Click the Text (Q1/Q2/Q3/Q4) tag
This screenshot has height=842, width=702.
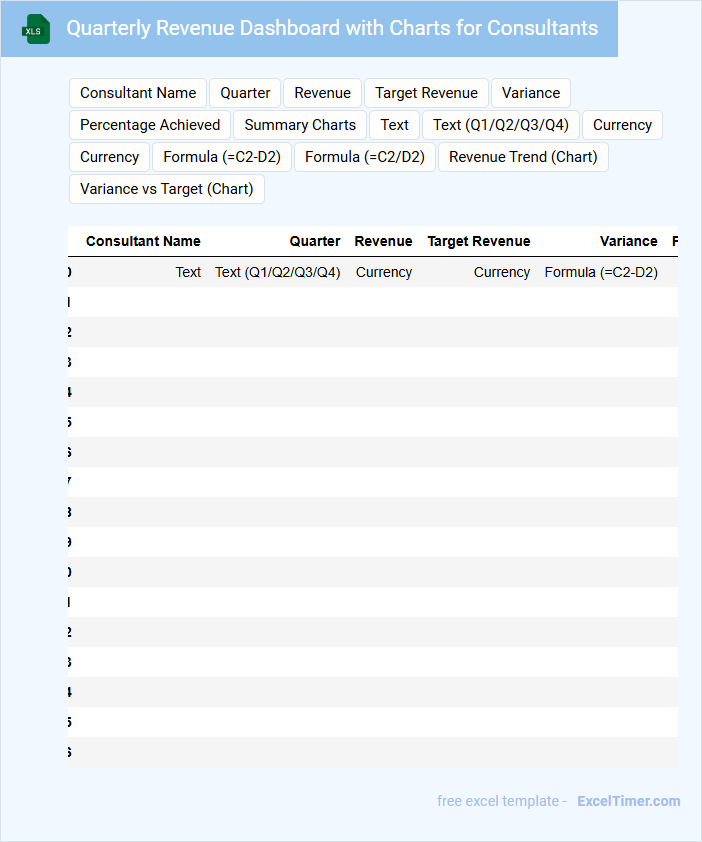pyautogui.click(x=501, y=125)
